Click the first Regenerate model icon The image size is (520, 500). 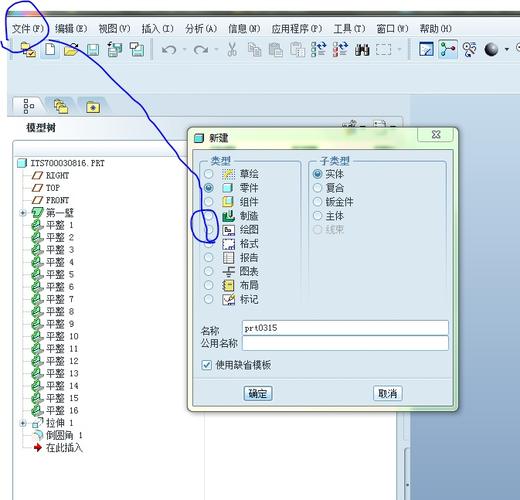click(318, 50)
